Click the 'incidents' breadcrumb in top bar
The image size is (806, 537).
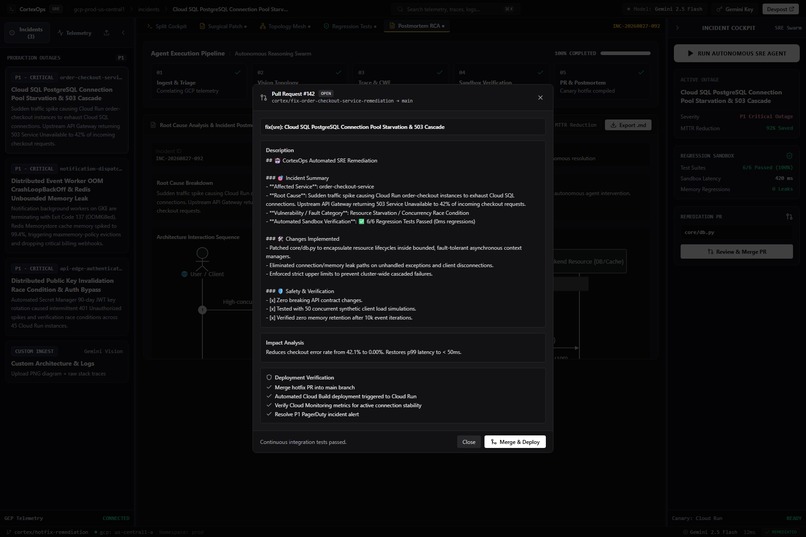tap(148, 9)
